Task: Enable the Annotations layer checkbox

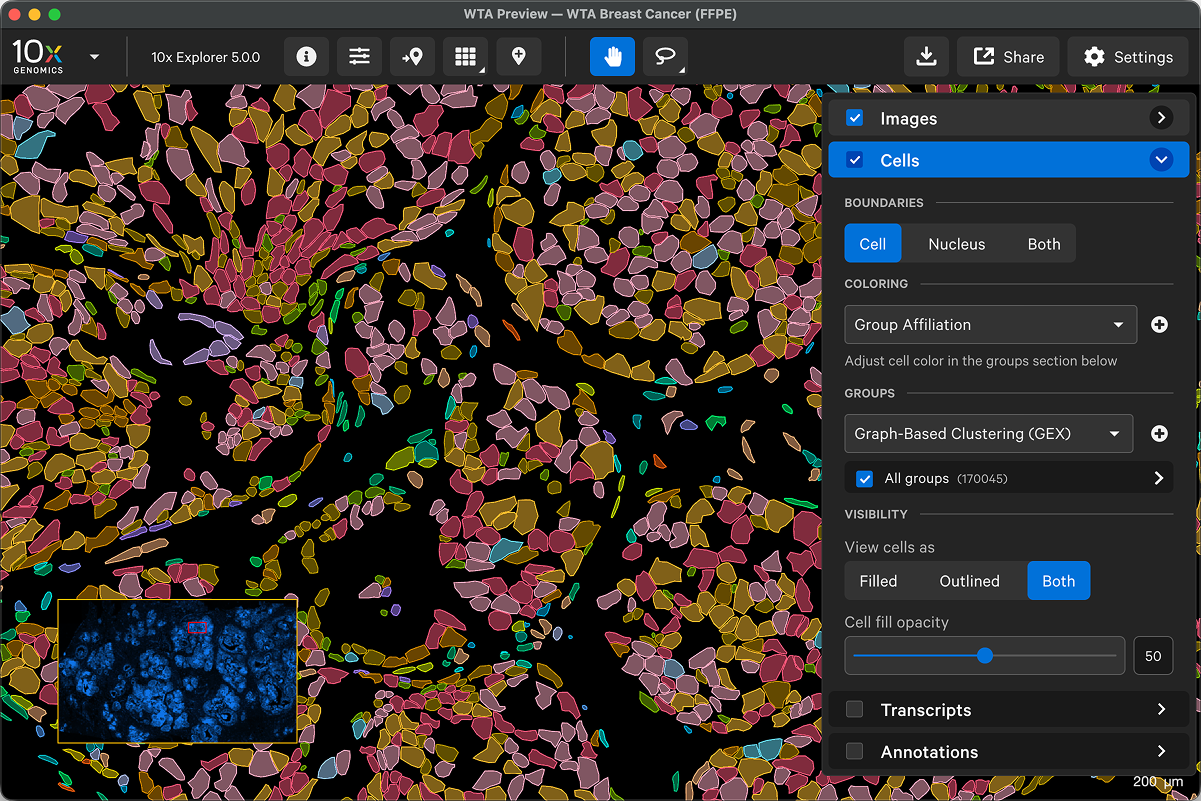Action: pos(855,752)
